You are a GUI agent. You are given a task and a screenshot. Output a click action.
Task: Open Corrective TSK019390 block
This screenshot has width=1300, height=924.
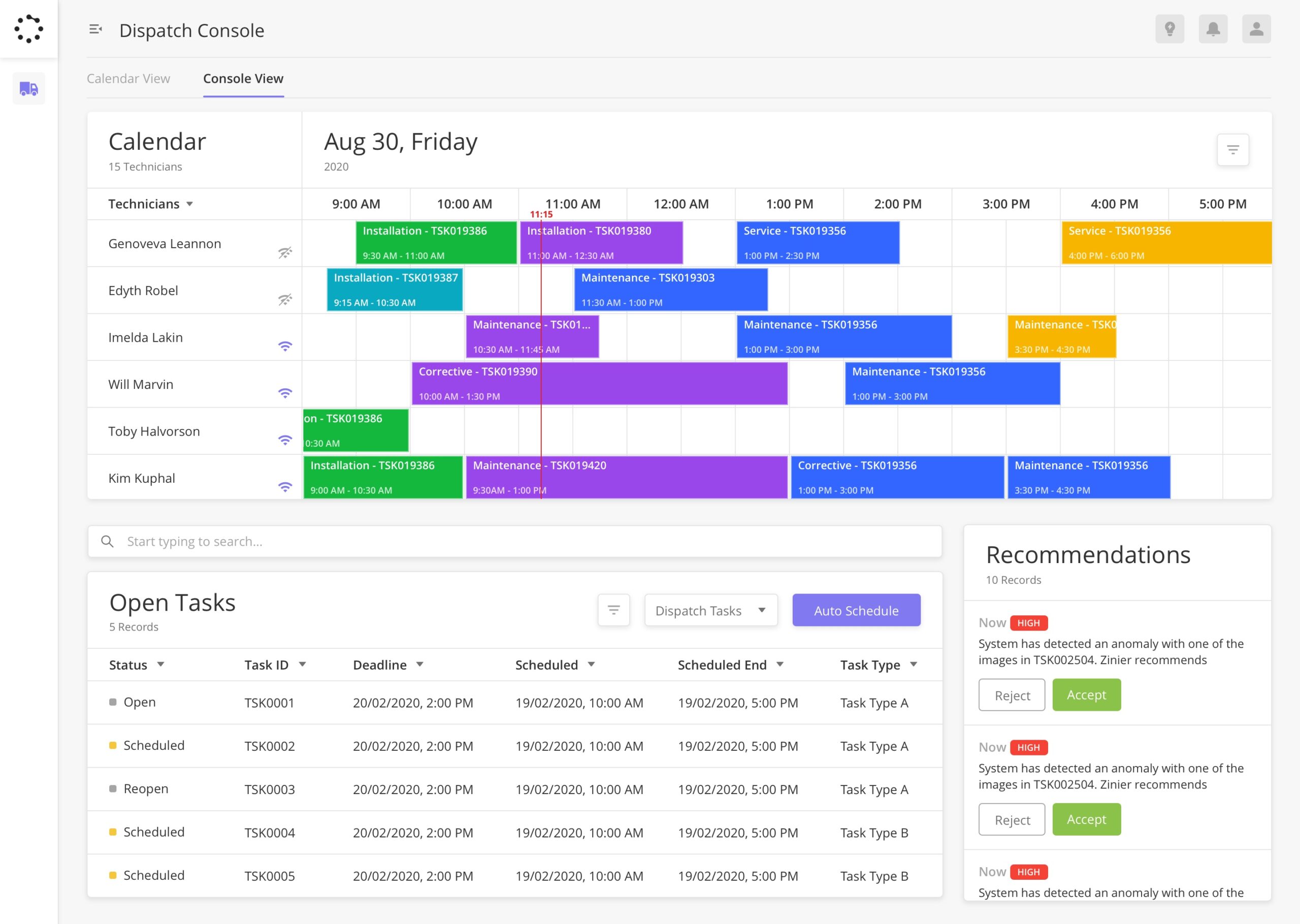pos(600,383)
